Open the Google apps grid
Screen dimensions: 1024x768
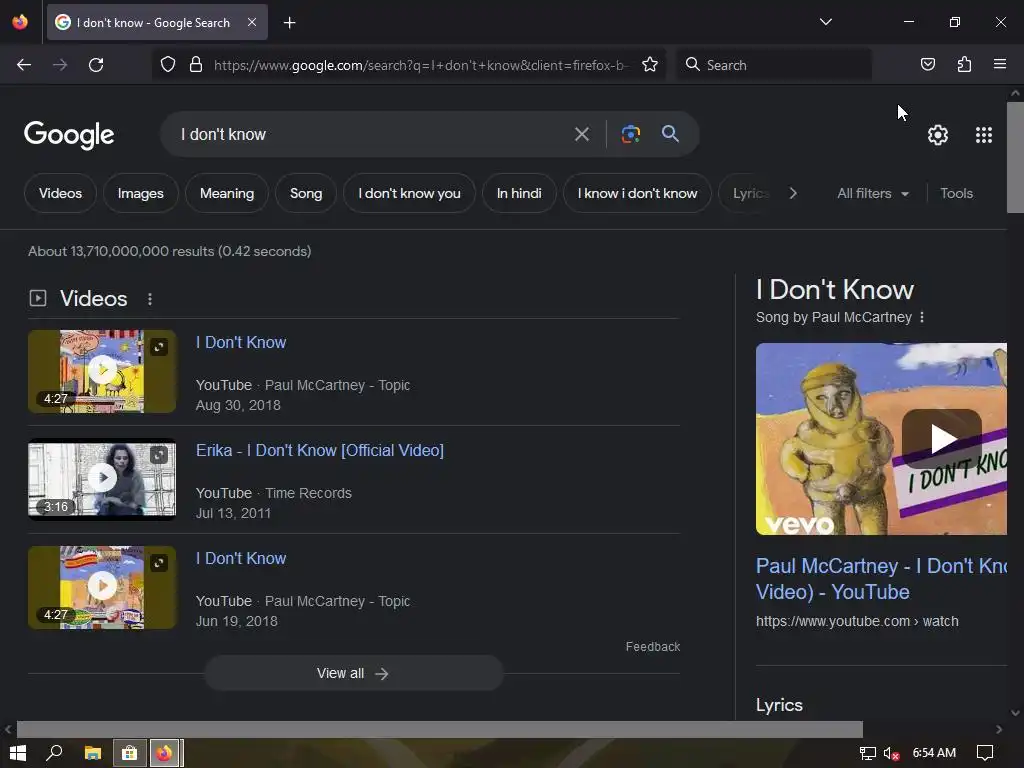click(984, 135)
